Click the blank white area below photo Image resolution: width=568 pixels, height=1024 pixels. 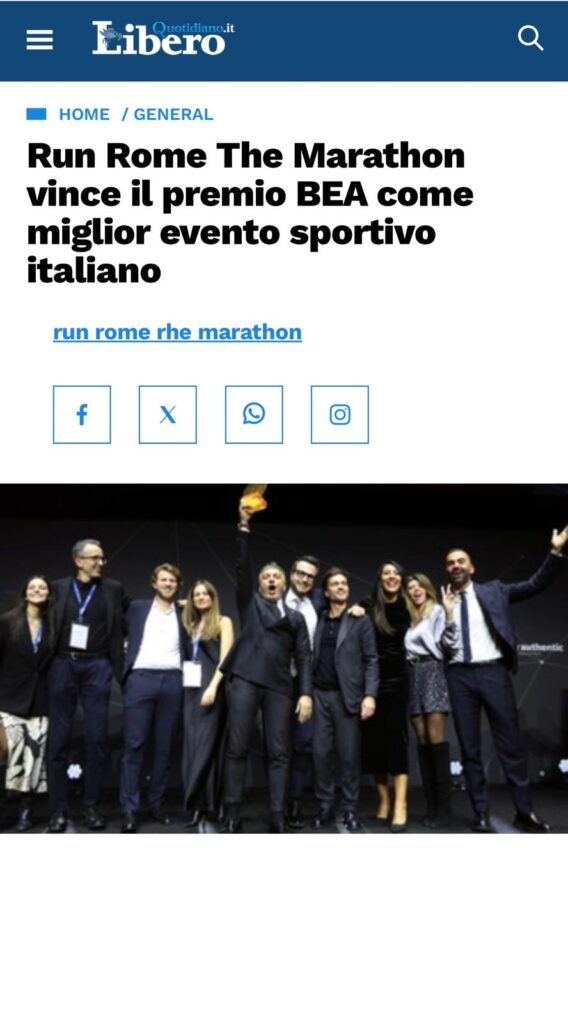(284, 927)
